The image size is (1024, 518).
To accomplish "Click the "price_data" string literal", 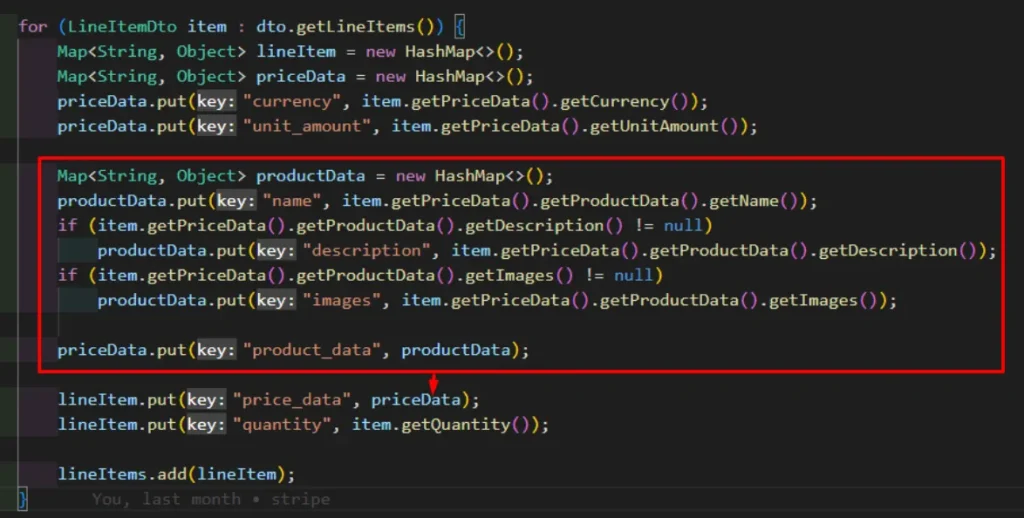I will click(297, 400).
